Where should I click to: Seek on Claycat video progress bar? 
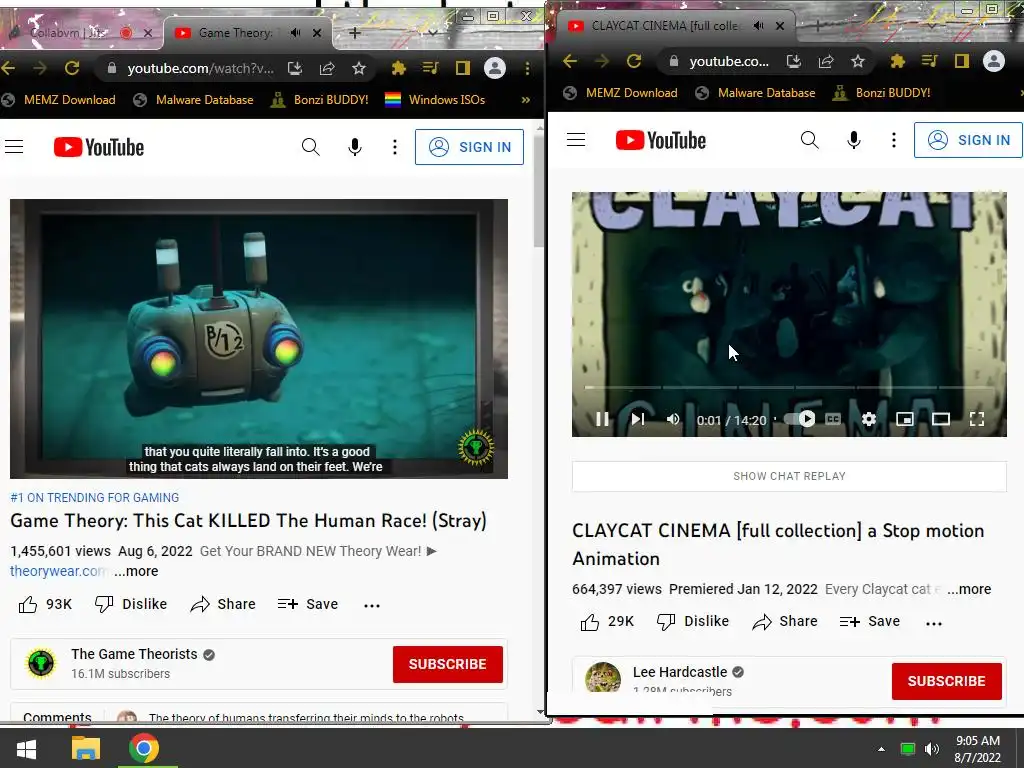click(x=789, y=387)
